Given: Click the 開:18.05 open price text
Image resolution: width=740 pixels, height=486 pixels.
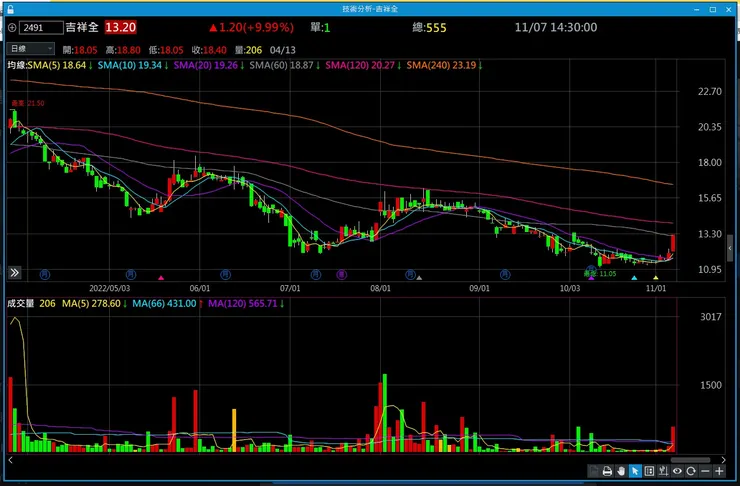Looking at the screenshot, I should (80, 50).
